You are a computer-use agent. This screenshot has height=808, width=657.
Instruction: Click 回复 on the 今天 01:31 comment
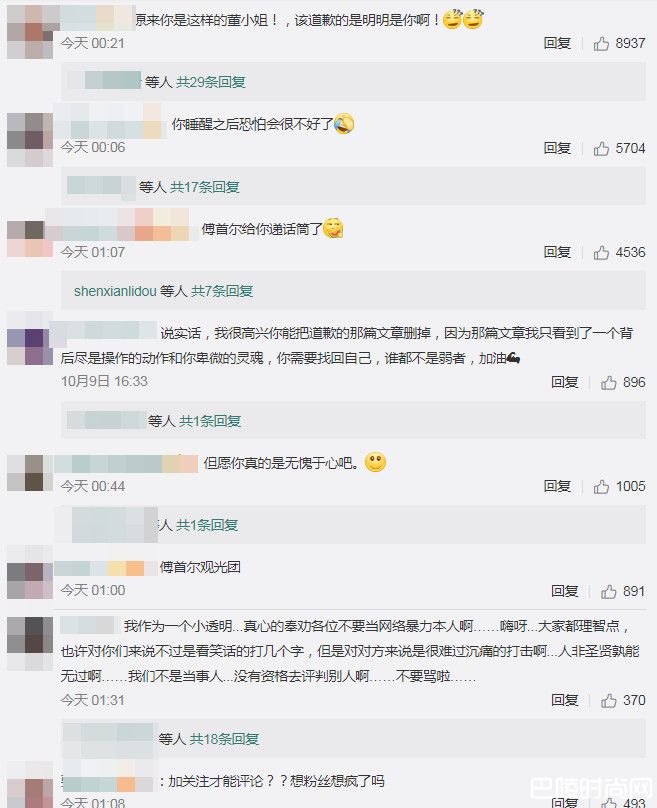564,700
